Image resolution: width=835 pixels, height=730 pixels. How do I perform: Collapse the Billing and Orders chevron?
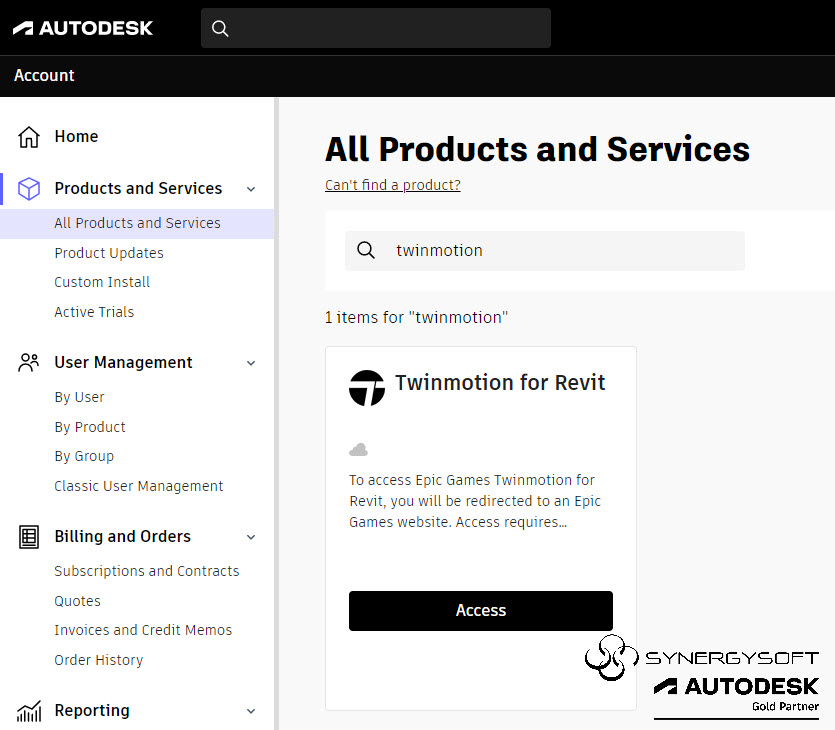[251, 537]
